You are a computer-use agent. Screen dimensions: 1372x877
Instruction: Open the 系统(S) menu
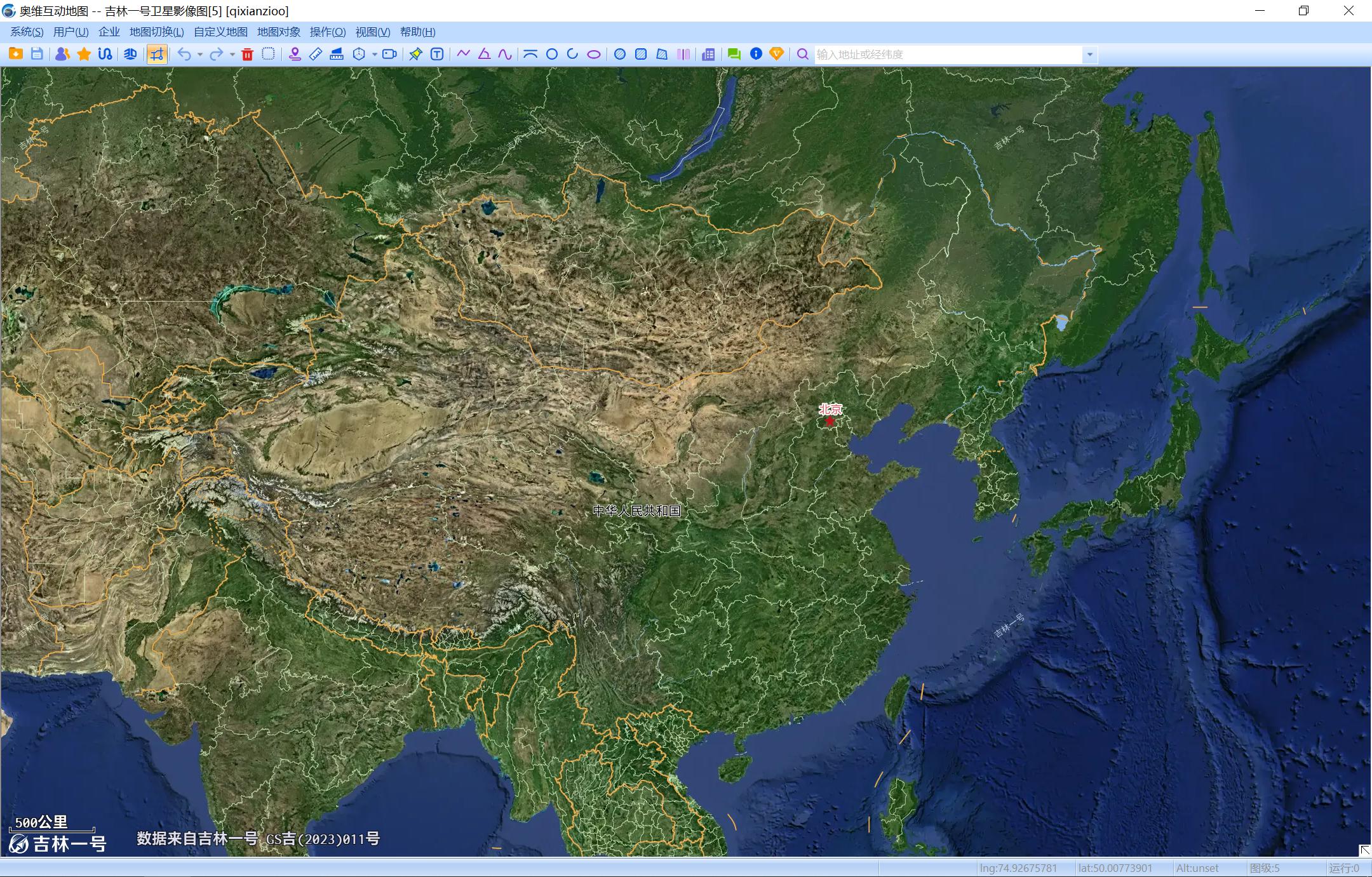tap(27, 32)
